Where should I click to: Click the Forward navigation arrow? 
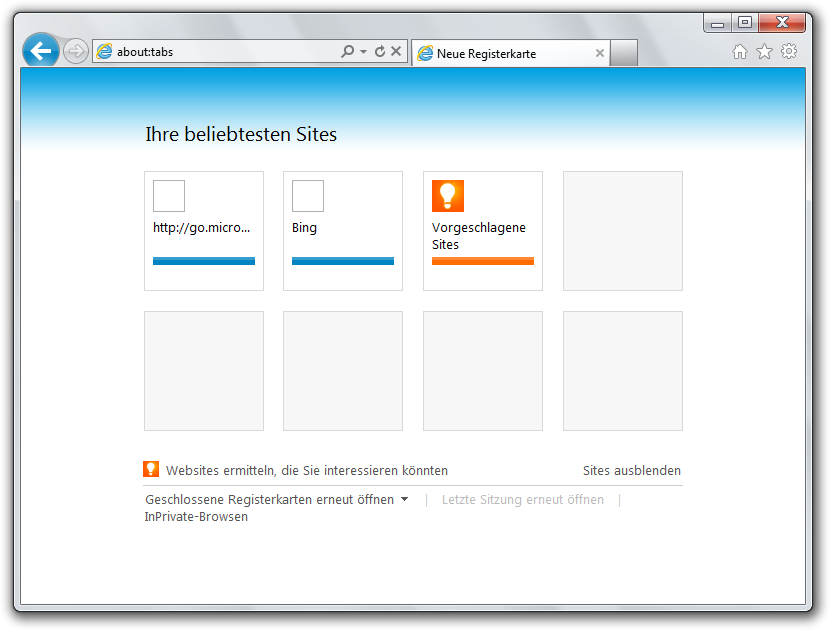pos(76,51)
